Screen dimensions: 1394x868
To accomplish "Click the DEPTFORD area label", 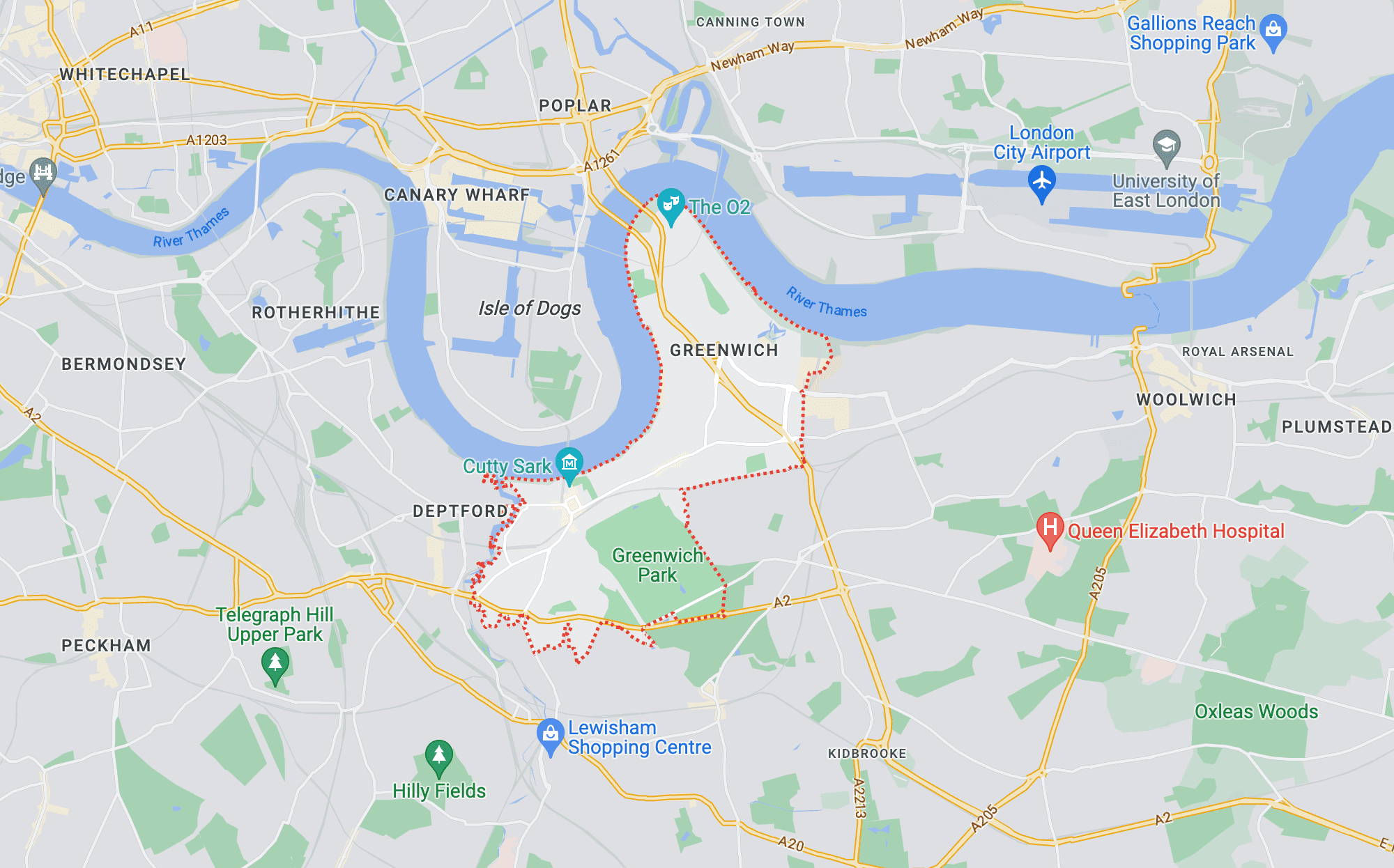I will point(460,511).
